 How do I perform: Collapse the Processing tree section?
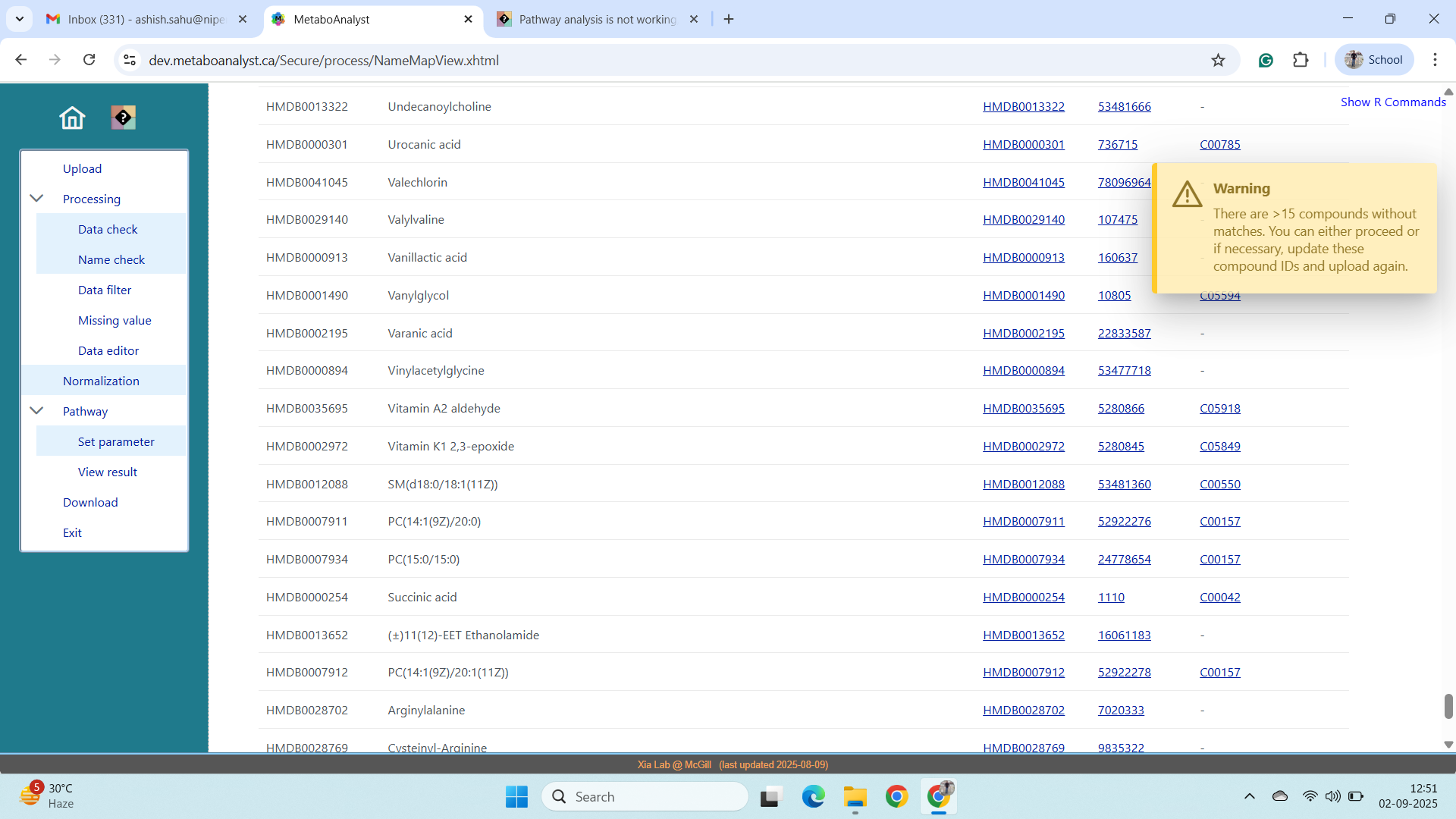36,199
